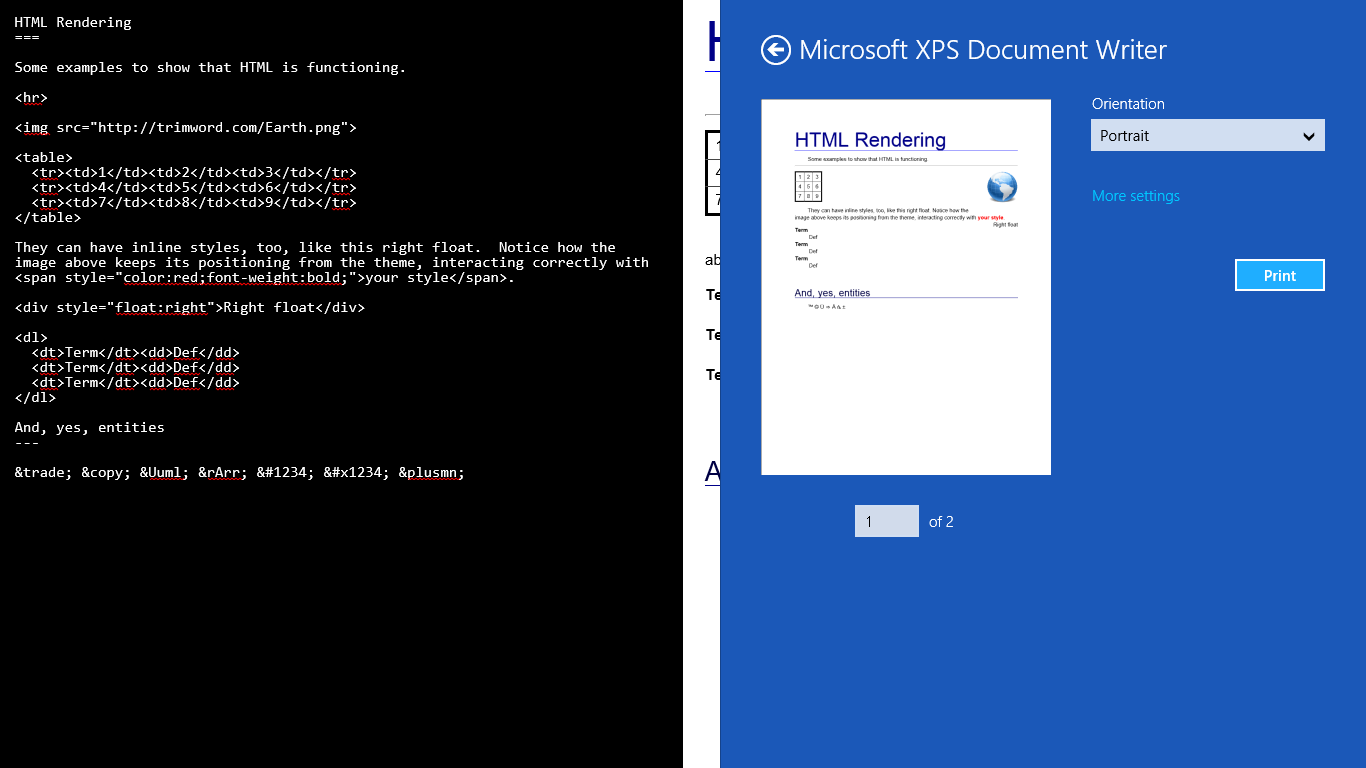1366x768 pixels.
Task: Open the More settings link
Action: click(1135, 196)
